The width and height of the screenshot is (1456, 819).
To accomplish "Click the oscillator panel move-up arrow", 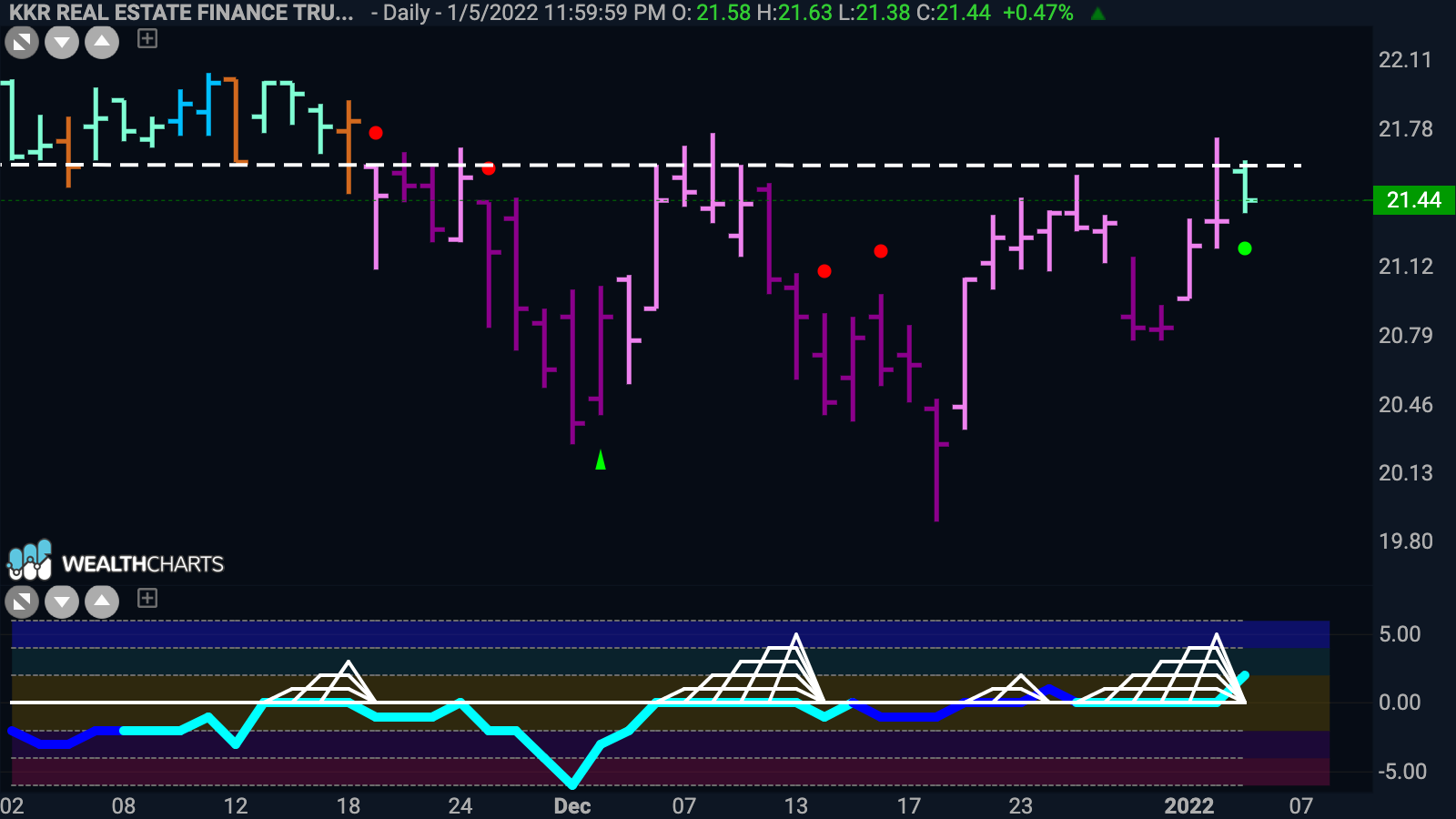I will point(102,602).
